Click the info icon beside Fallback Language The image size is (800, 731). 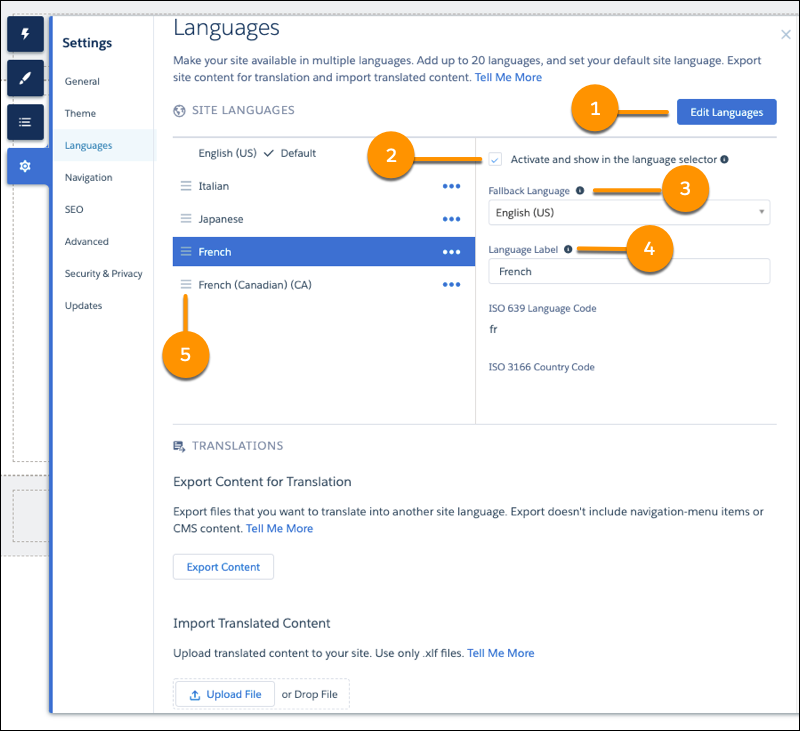tap(581, 191)
